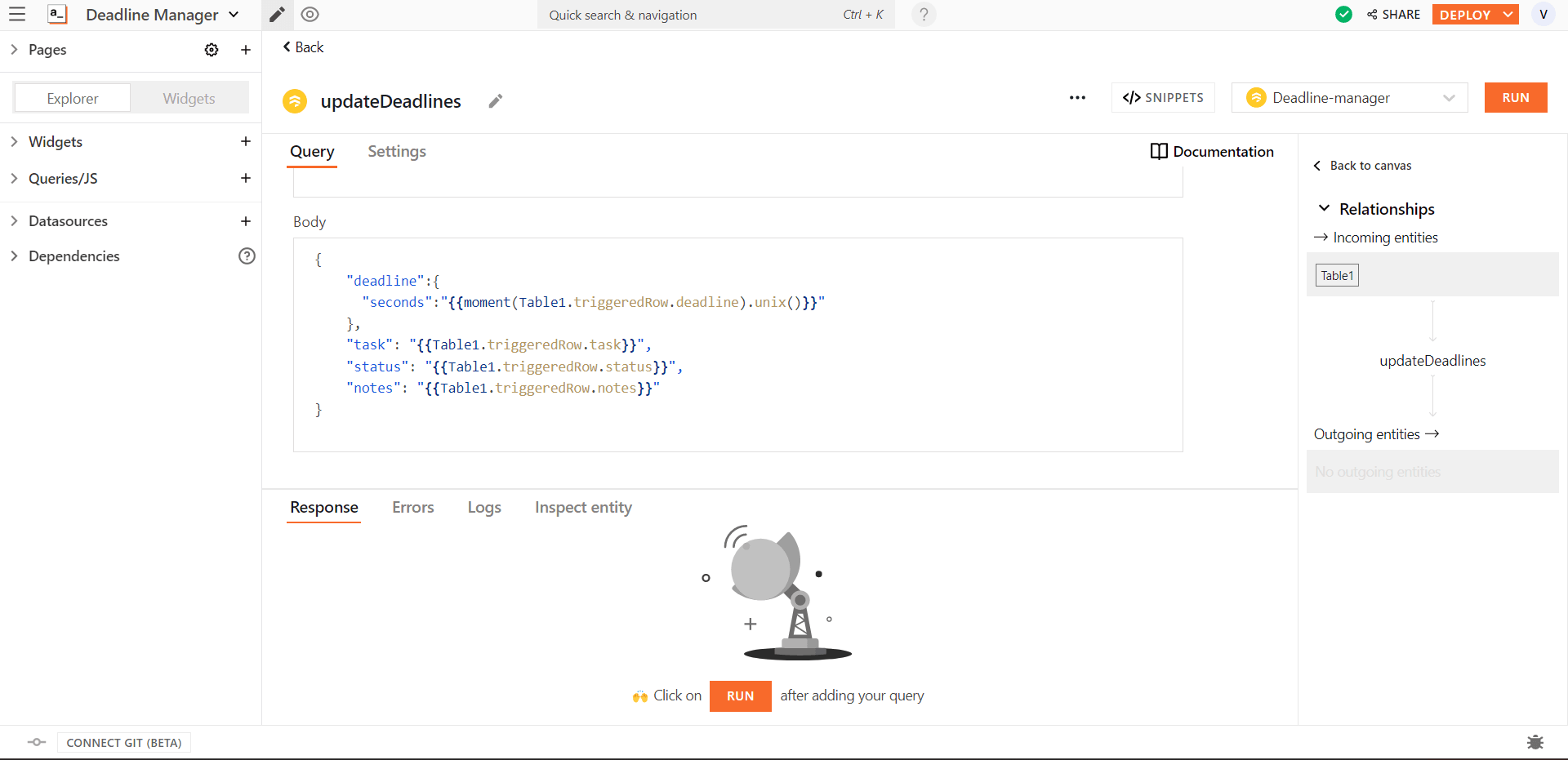
Task: Open page settings gear icon
Action: [x=212, y=50]
